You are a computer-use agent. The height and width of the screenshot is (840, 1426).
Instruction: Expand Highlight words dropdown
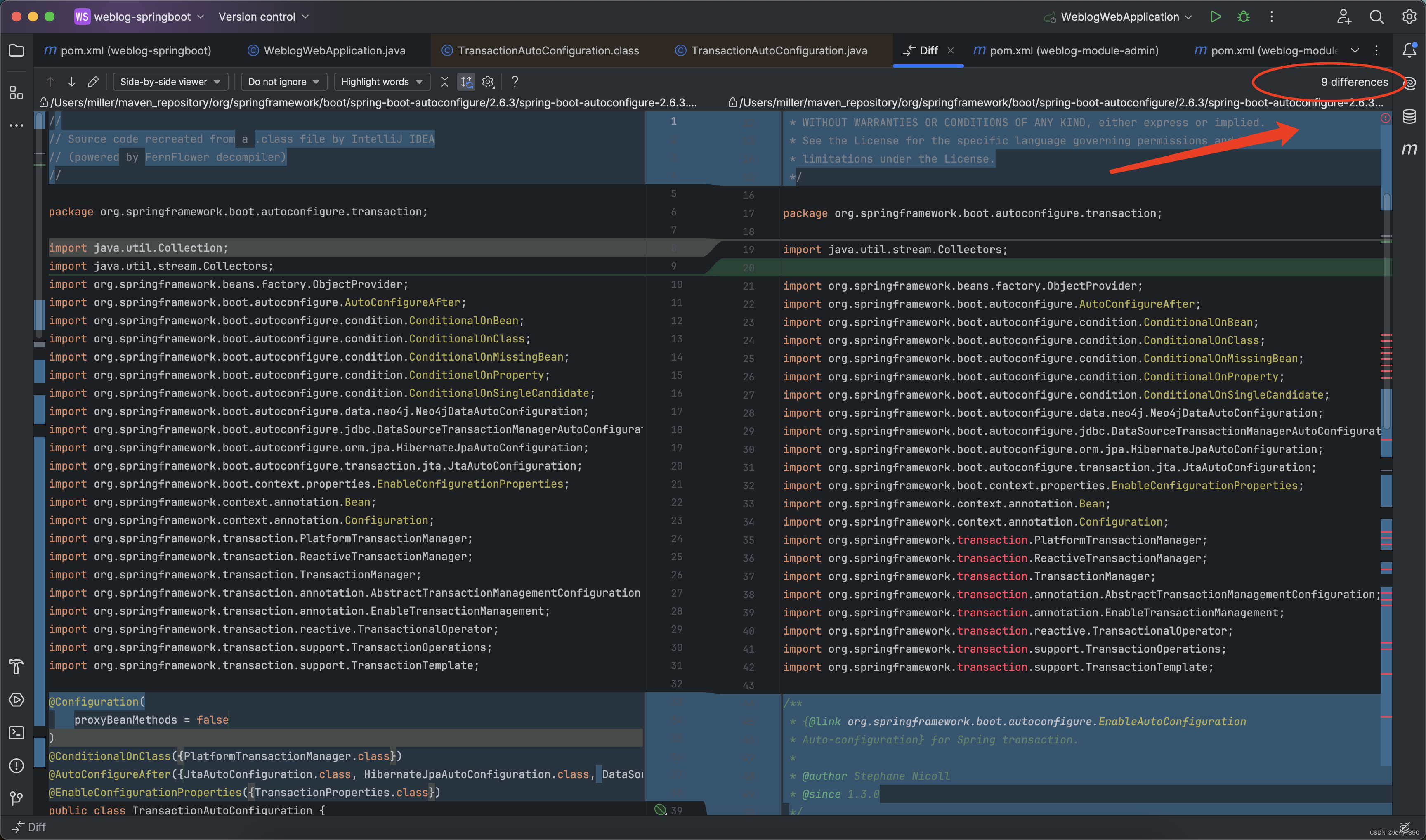(382, 82)
